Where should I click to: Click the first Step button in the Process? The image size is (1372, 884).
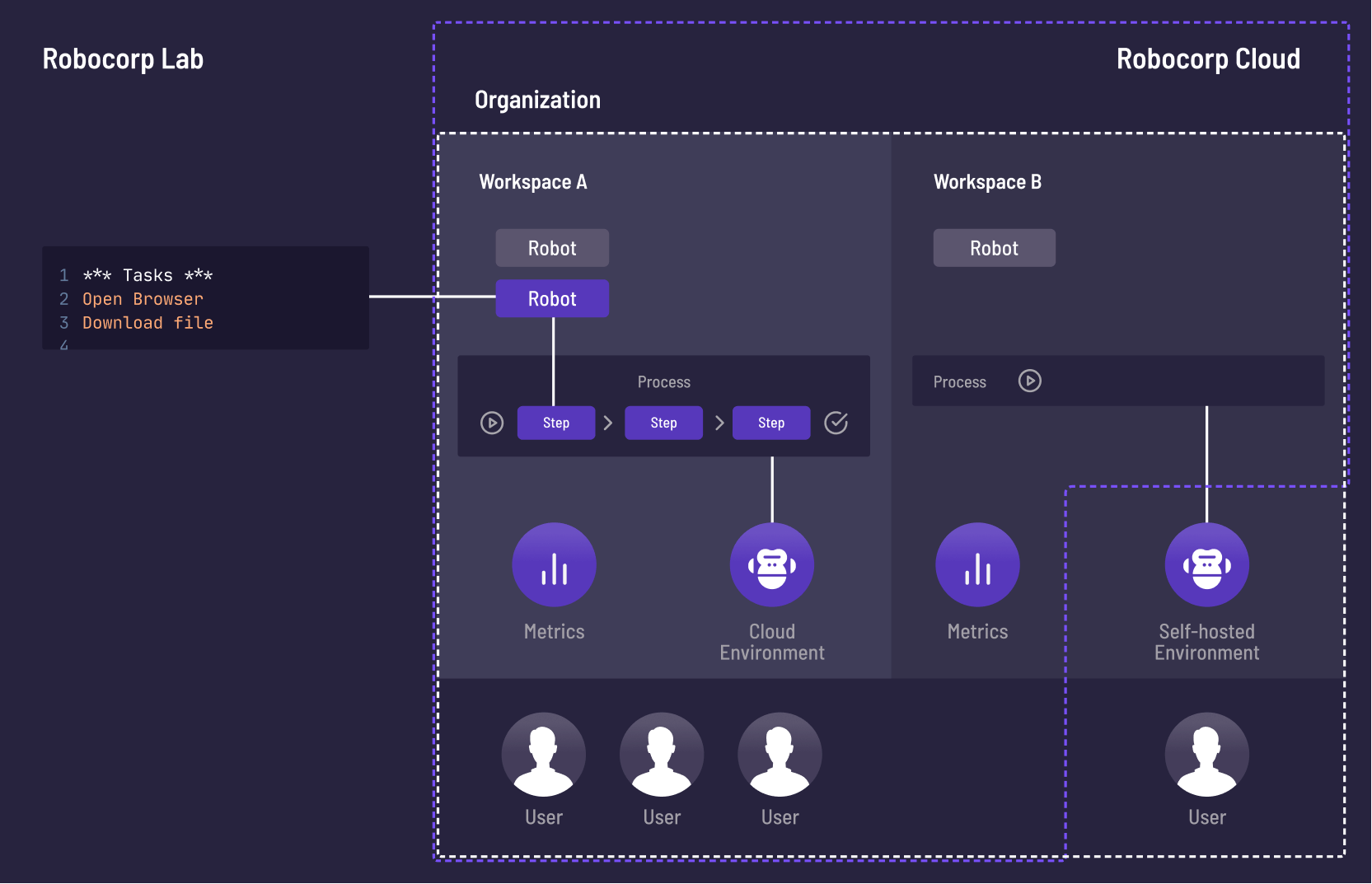[556, 423]
